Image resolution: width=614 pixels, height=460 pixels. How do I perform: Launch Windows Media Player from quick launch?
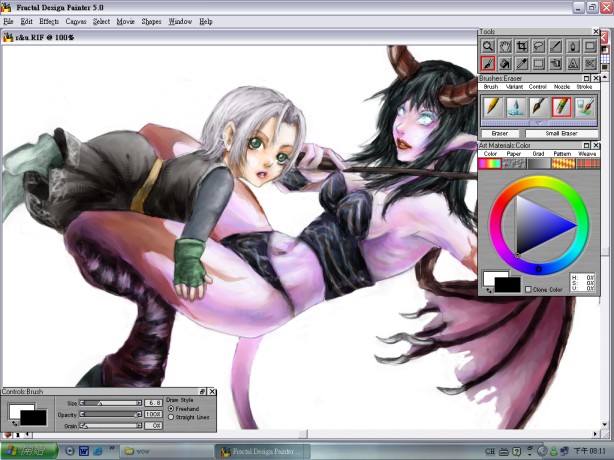[x=70, y=451]
